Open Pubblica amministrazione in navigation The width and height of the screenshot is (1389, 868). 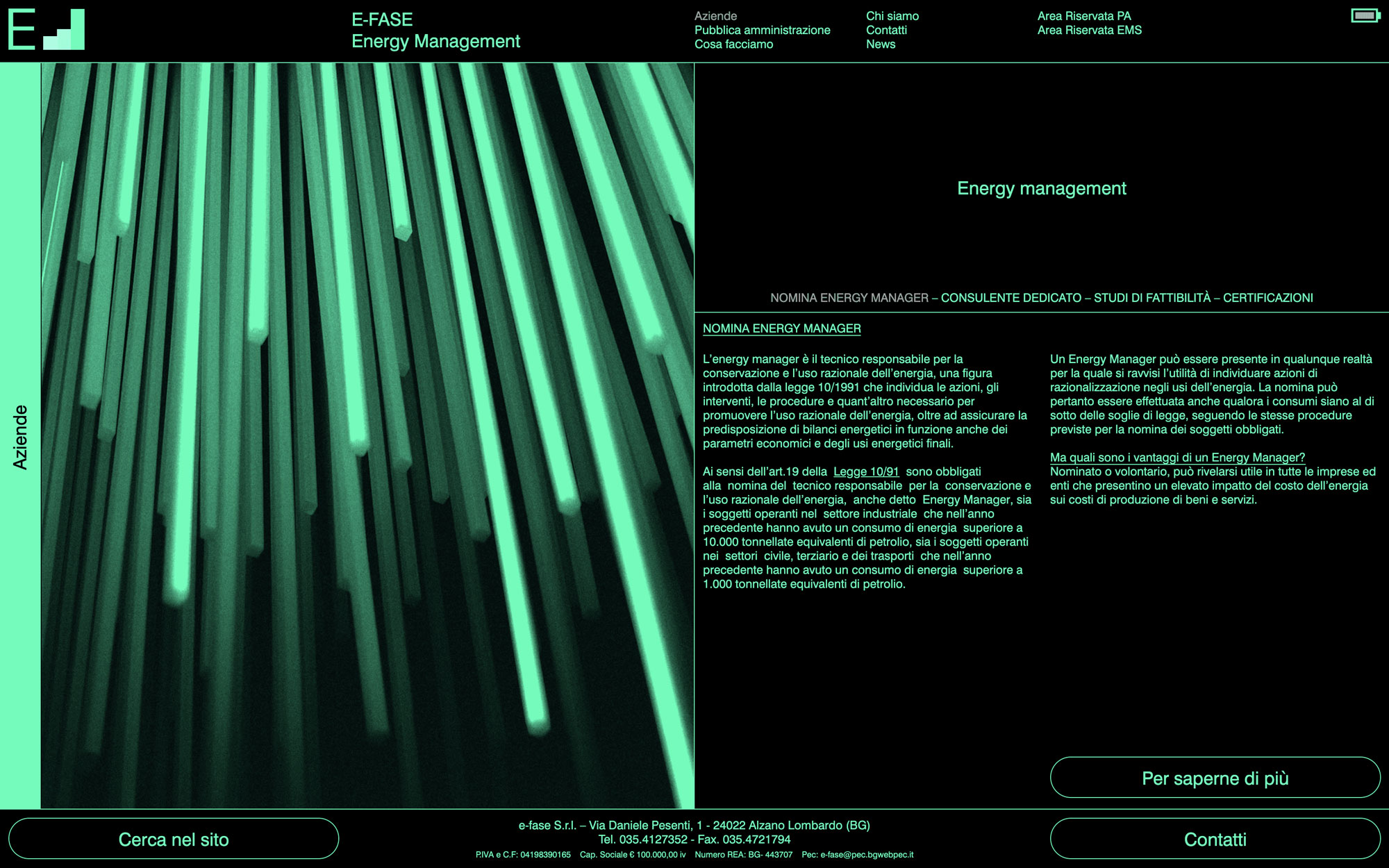pyautogui.click(x=762, y=30)
